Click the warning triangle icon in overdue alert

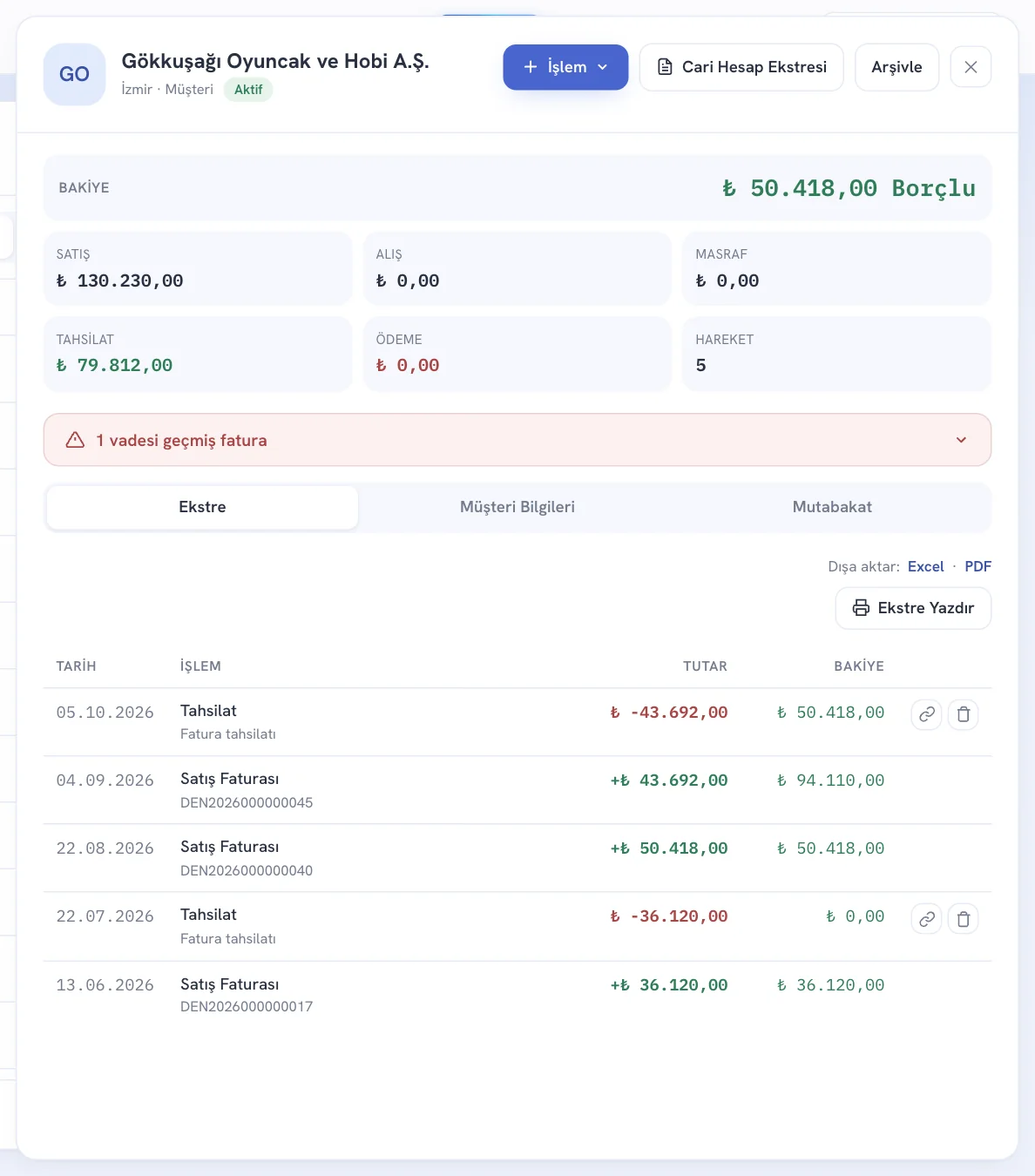coord(76,440)
